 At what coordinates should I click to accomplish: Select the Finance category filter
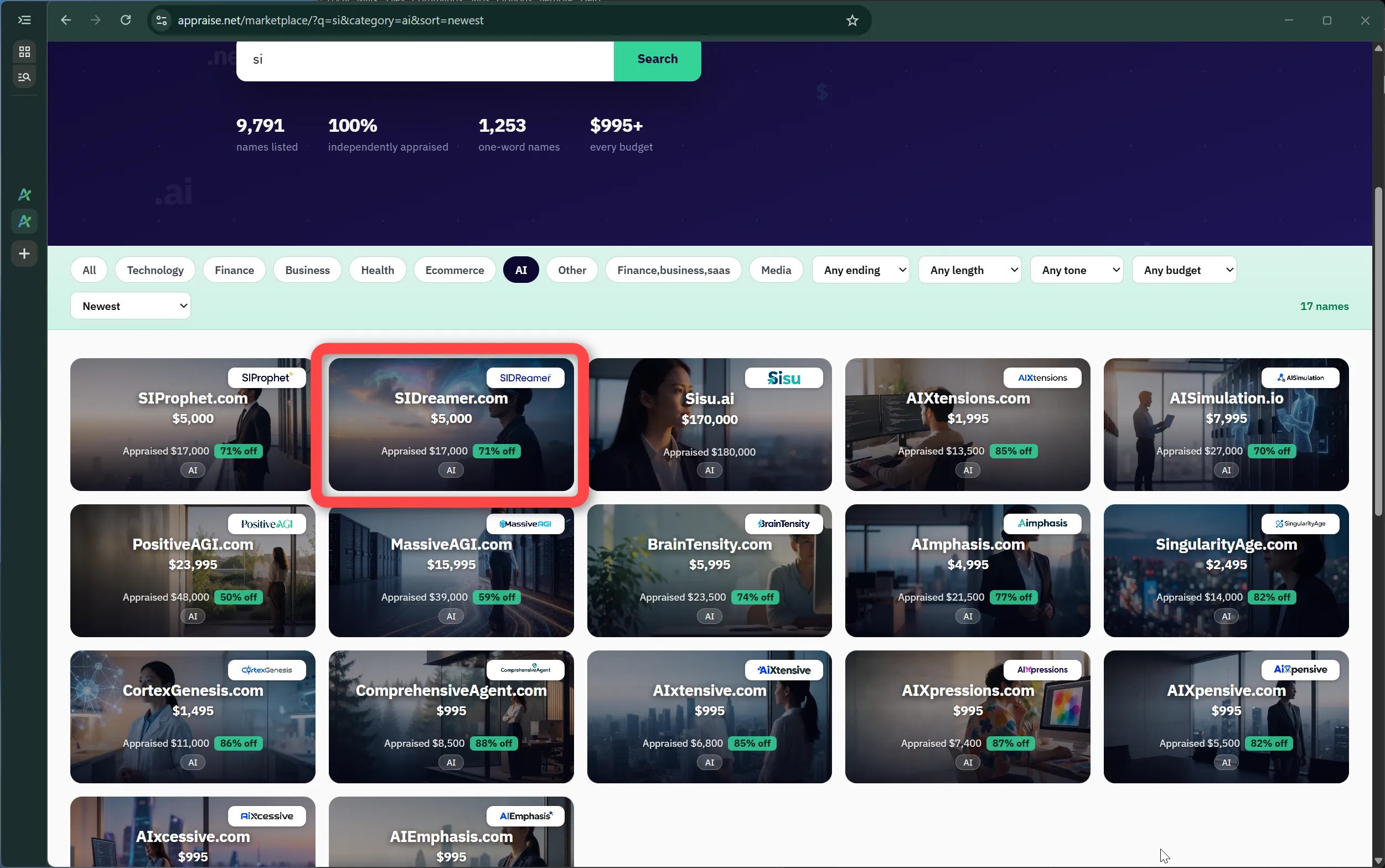tap(234, 270)
